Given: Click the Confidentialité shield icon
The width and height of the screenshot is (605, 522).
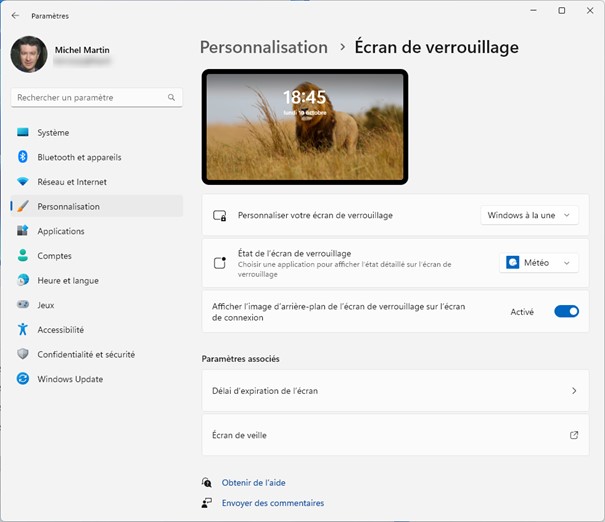Looking at the screenshot, I should [23, 354].
